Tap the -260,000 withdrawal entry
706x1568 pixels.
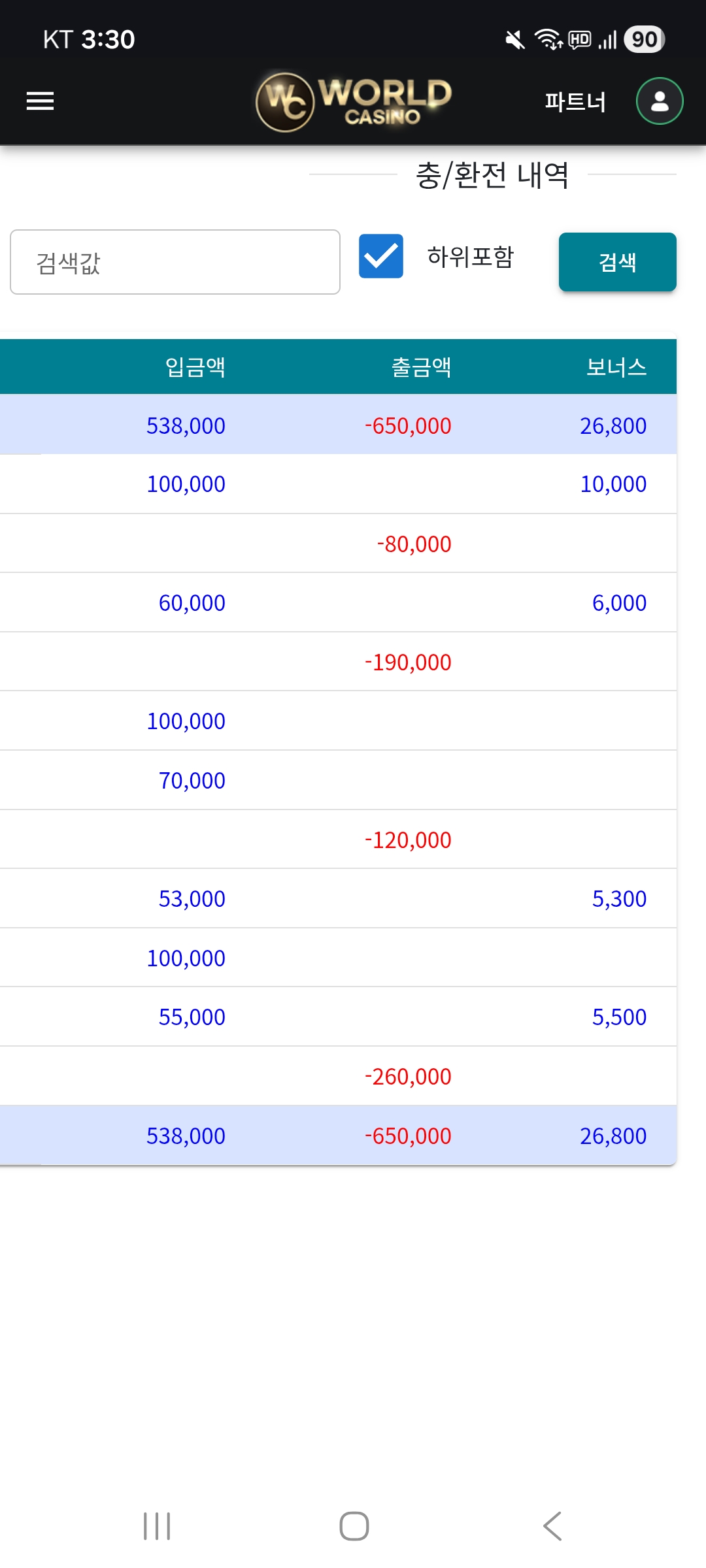pyautogui.click(x=408, y=1077)
